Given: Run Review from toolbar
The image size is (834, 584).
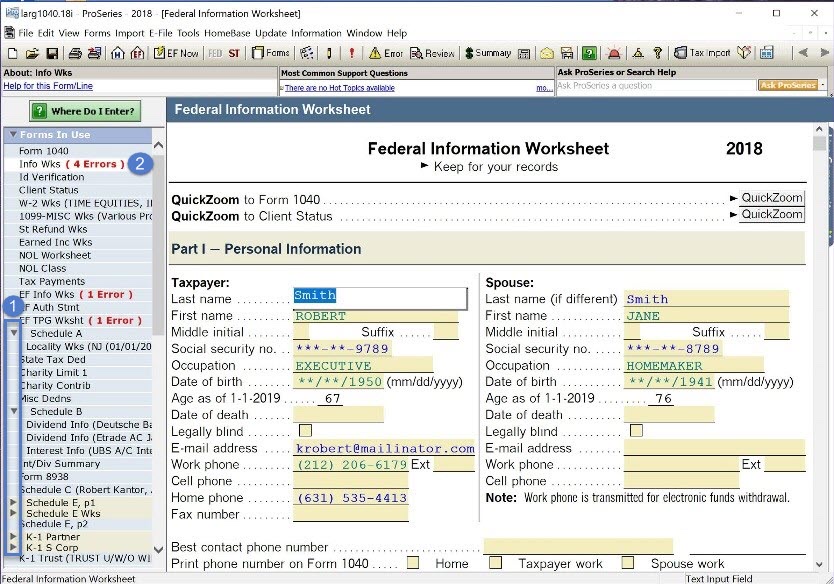Looking at the screenshot, I should [x=432, y=53].
